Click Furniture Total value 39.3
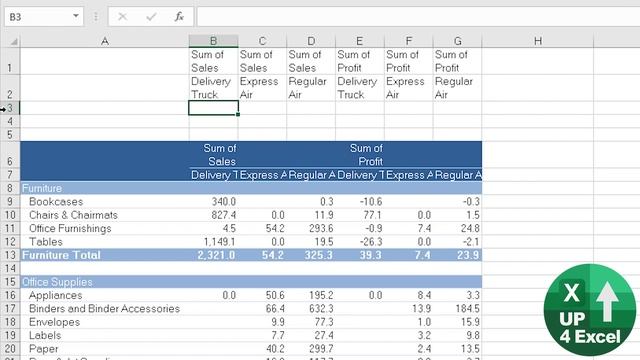 tap(371, 255)
